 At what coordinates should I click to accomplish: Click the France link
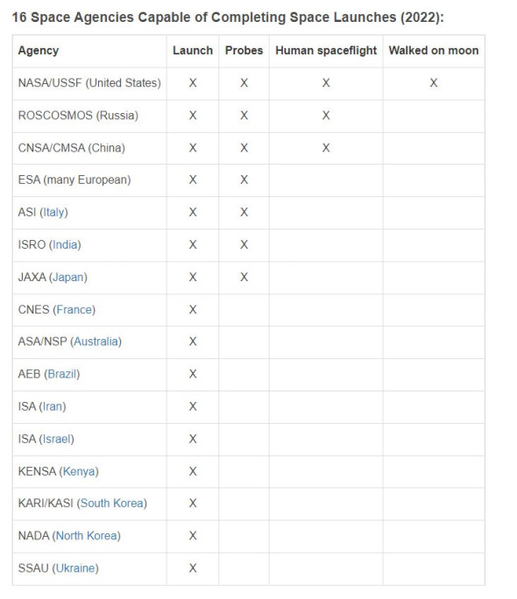click(x=74, y=309)
